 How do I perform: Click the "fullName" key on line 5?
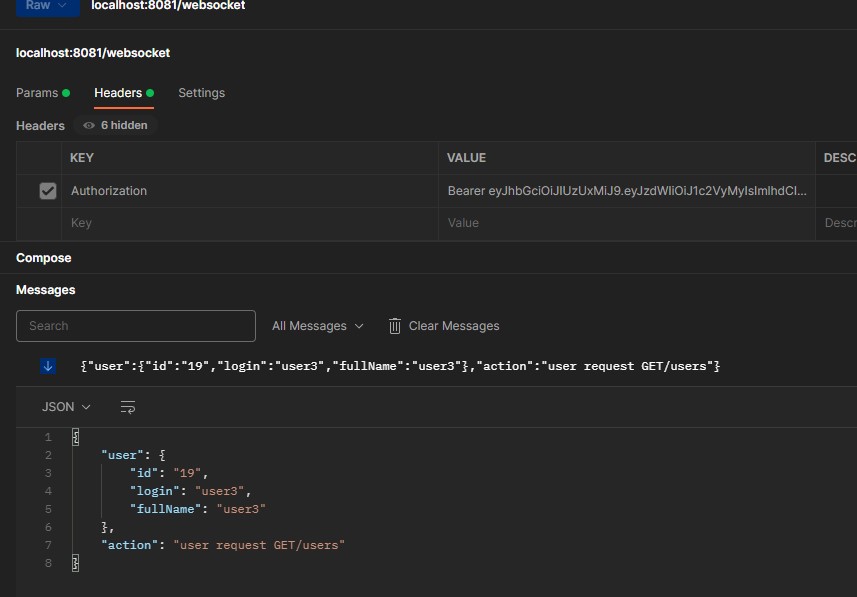[x=166, y=509]
